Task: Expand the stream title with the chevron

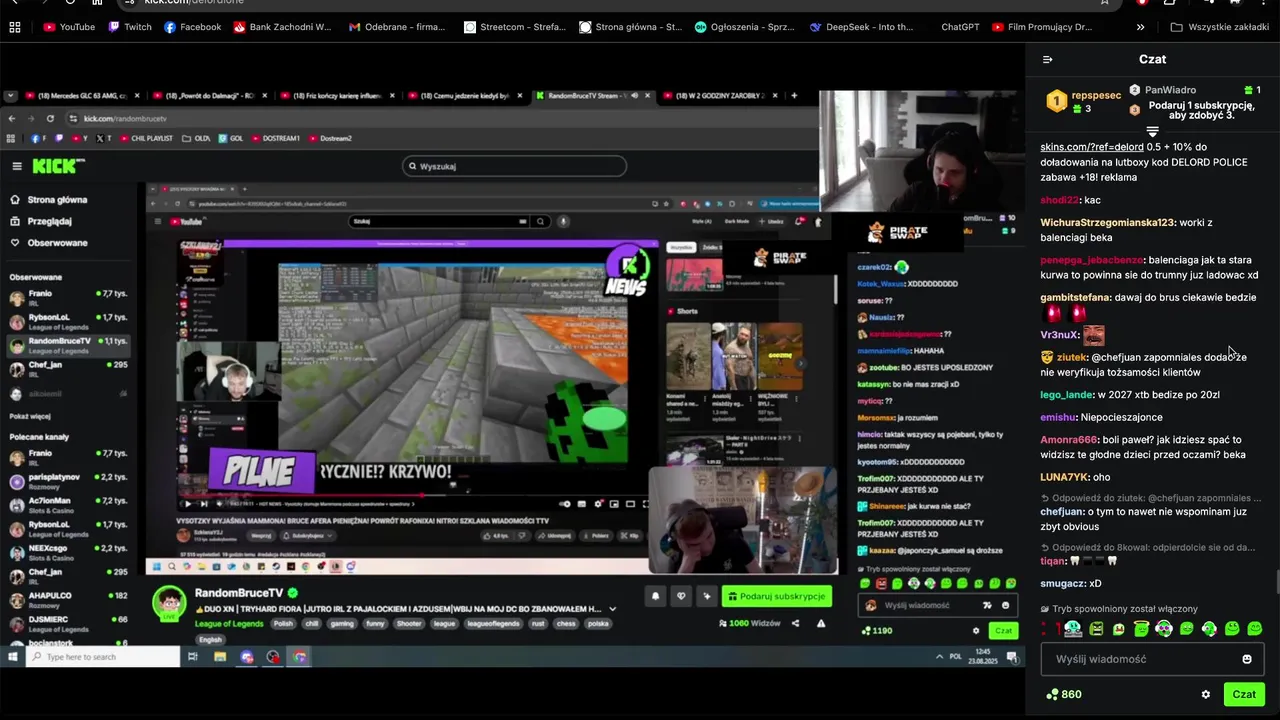Action: (612, 609)
